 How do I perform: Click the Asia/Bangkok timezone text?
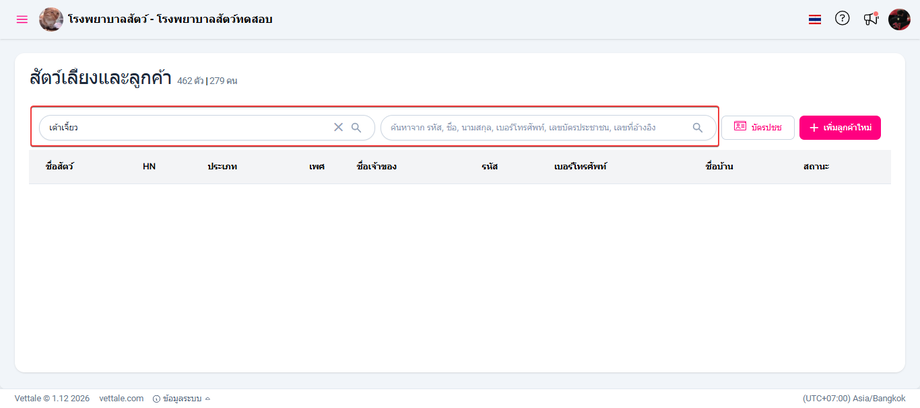(854, 398)
